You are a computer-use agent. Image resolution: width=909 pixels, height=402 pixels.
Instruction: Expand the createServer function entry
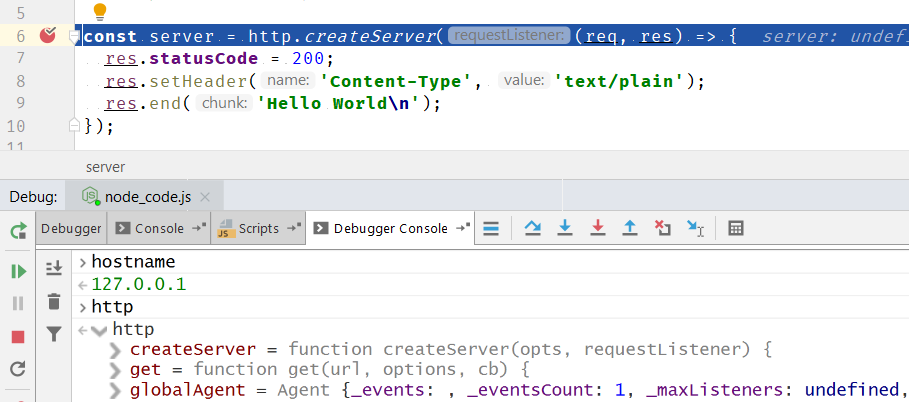(x=116, y=350)
